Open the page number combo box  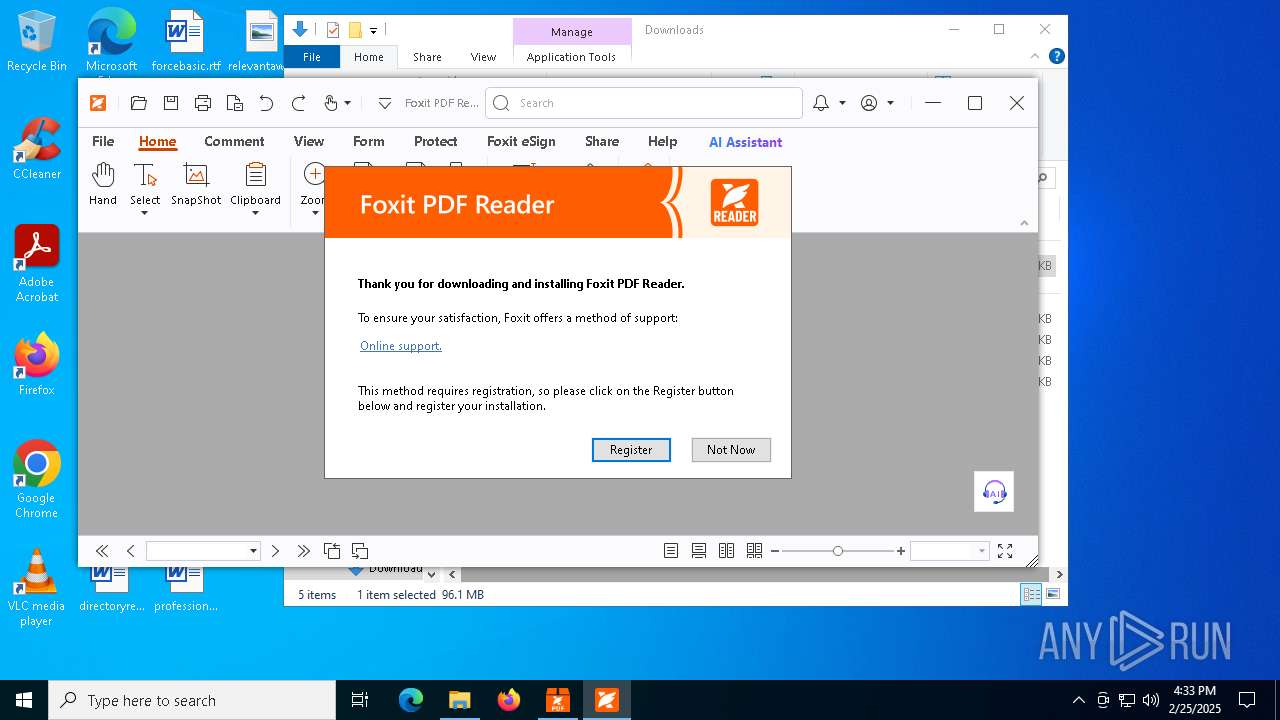[x=203, y=551]
